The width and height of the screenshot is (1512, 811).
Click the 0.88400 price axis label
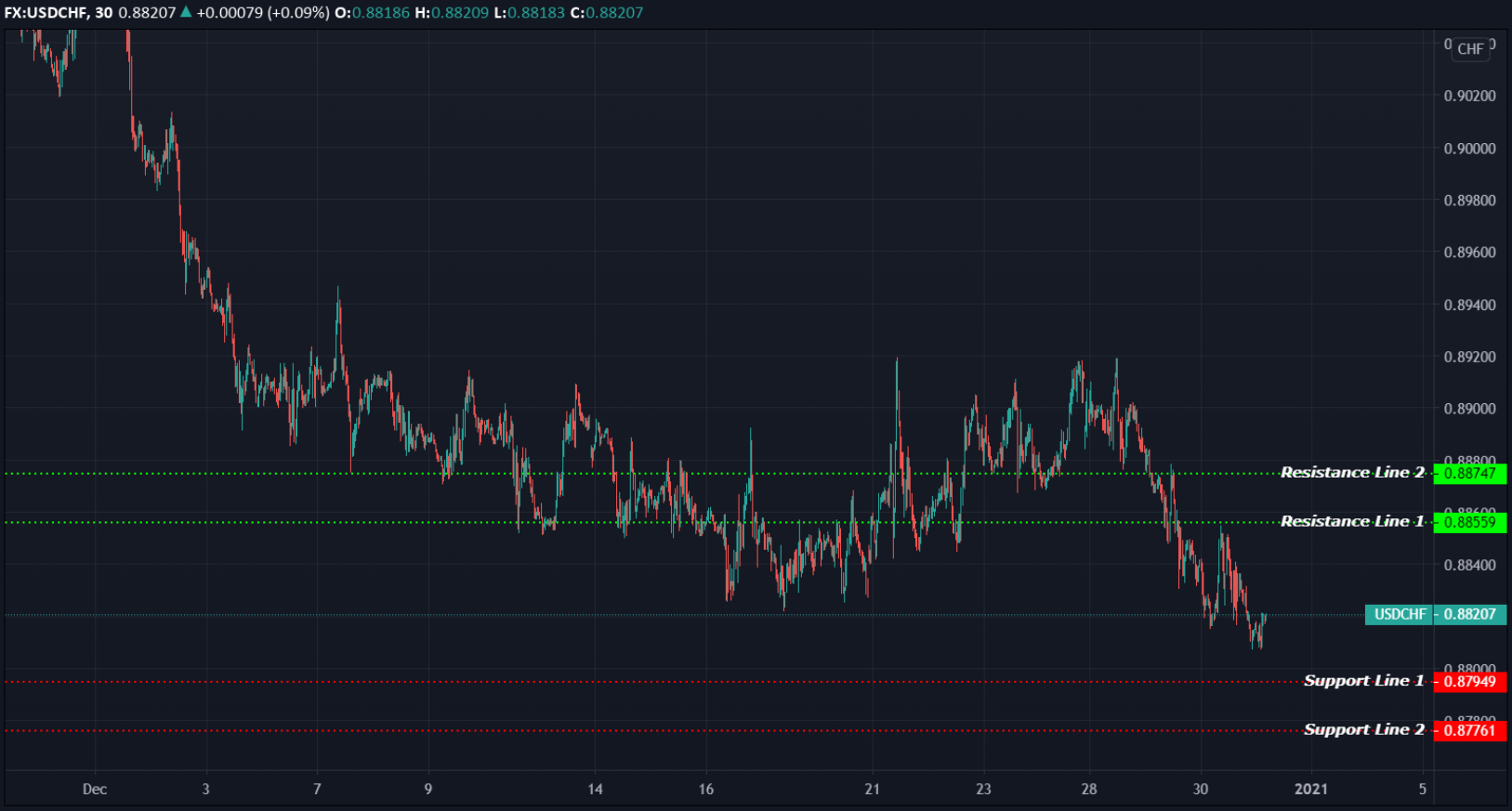point(1470,565)
